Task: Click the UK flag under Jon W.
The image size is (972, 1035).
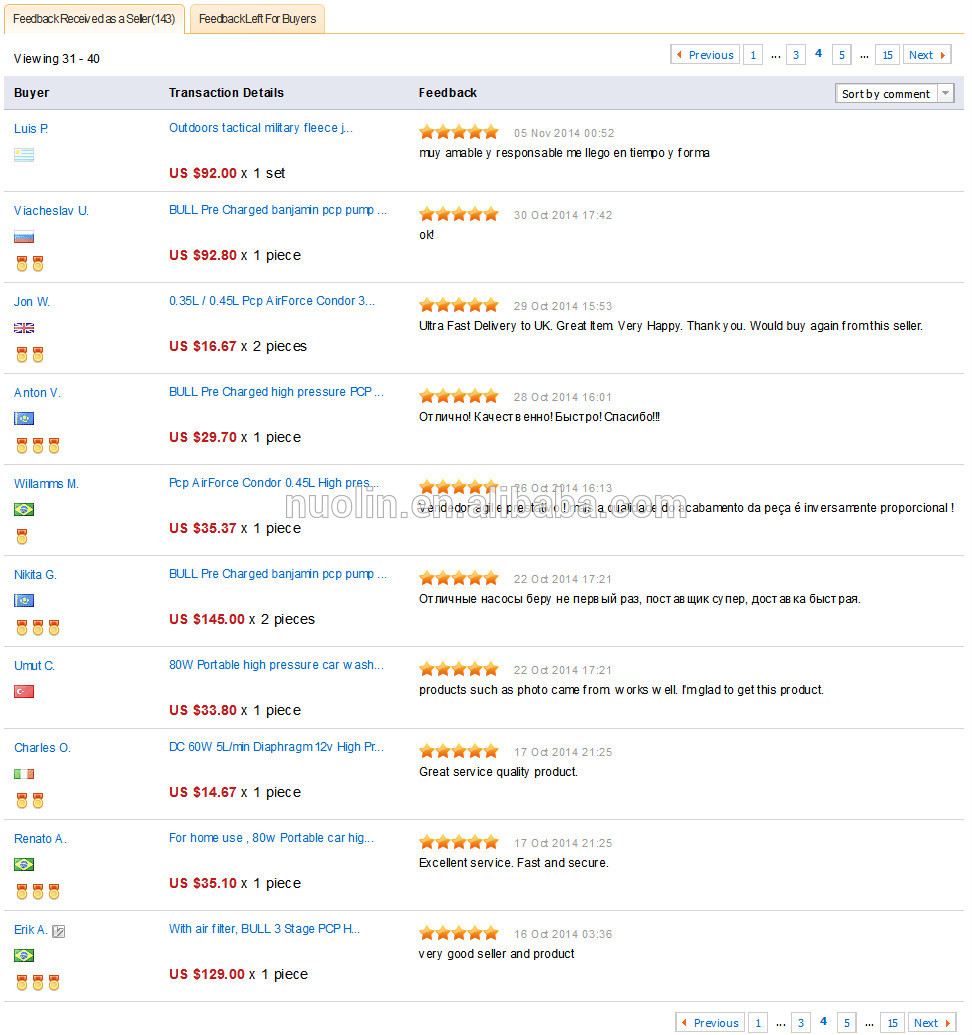Action: click(x=24, y=328)
